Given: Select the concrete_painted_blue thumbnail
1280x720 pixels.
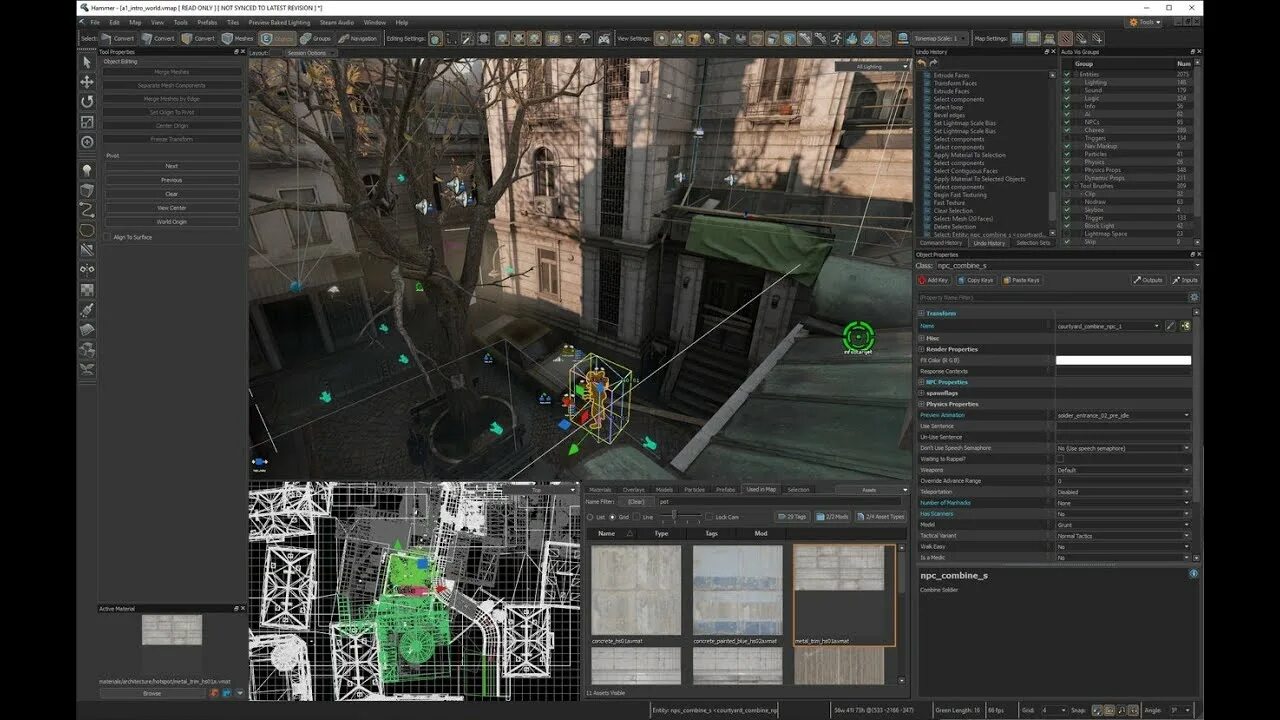Looking at the screenshot, I should tap(738, 590).
